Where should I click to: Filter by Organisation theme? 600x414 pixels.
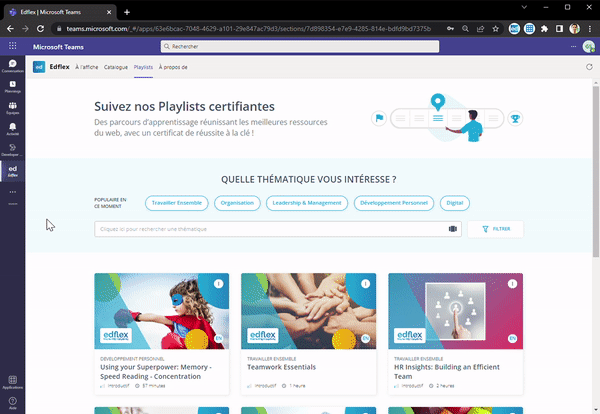pos(237,203)
